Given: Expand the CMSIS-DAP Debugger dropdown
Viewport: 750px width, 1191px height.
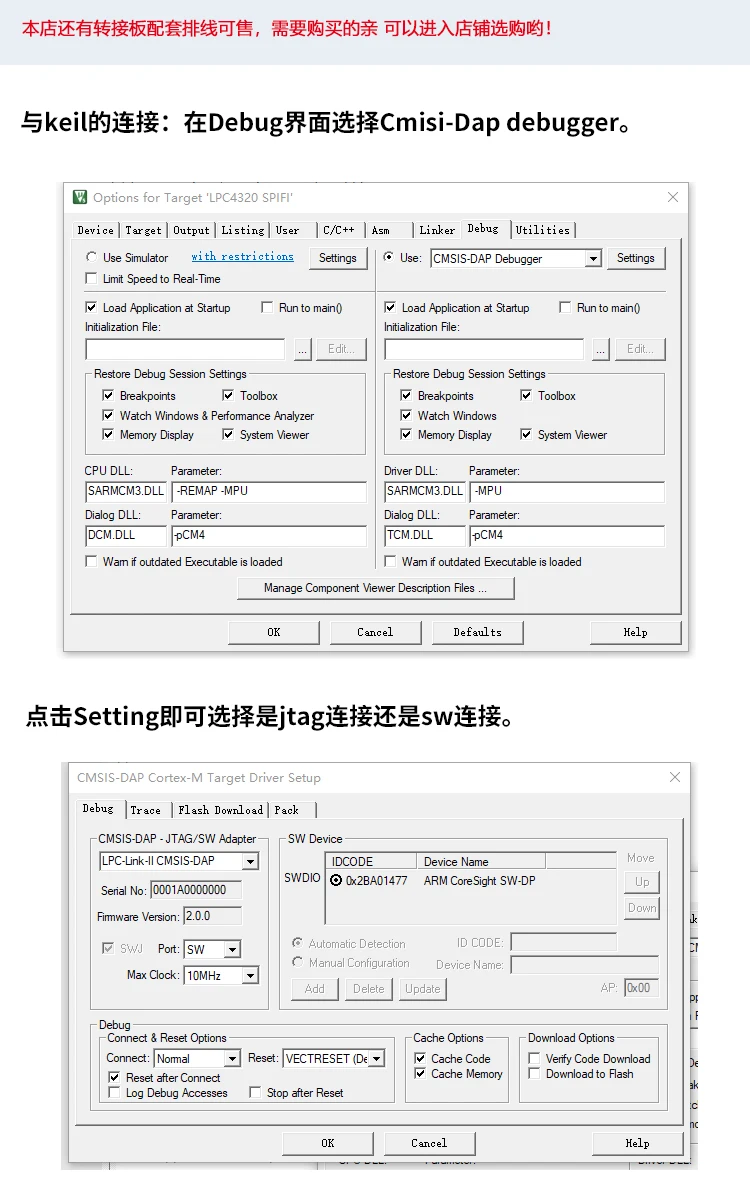Looking at the screenshot, I should [593, 259].
